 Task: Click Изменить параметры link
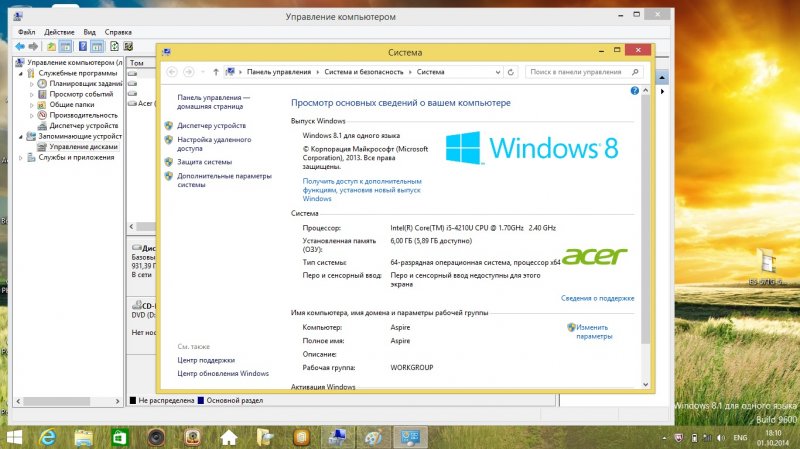click(594, 332)
